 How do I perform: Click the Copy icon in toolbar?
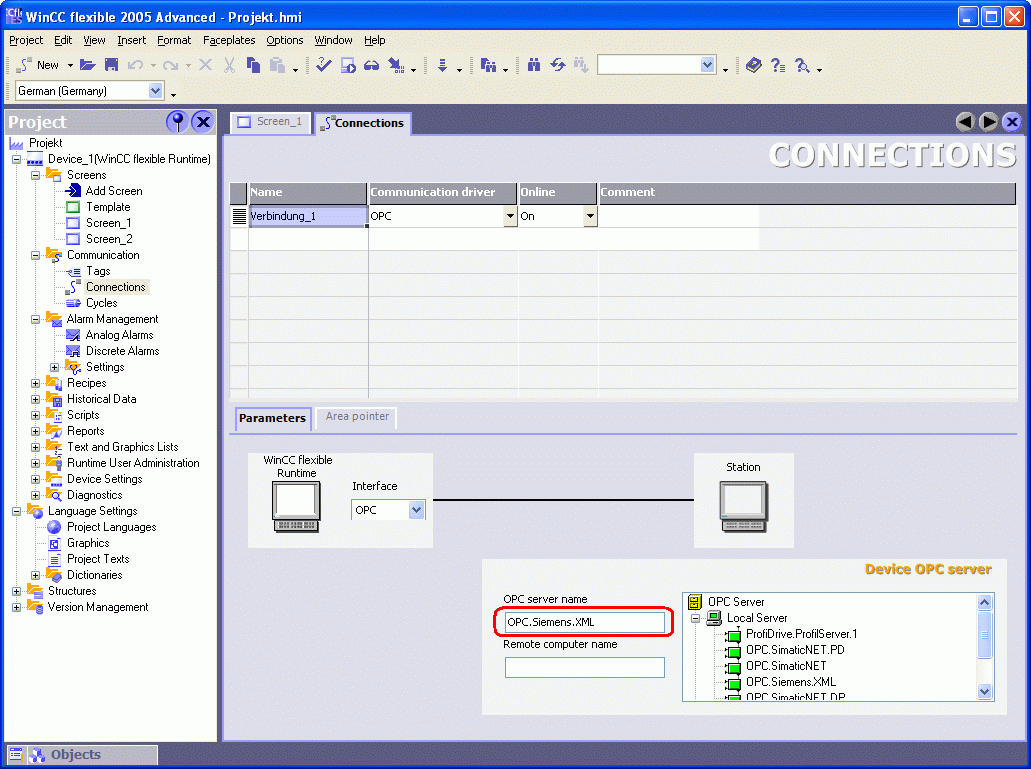coord(253,65)
